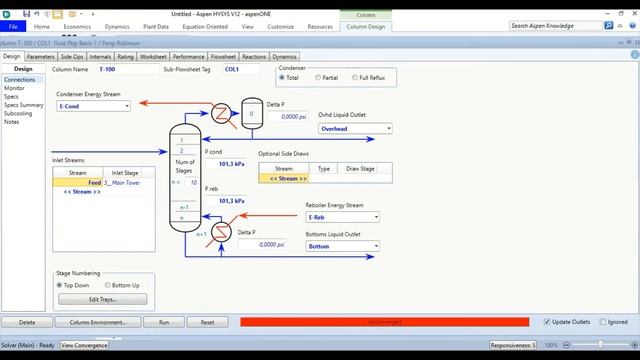Open the Home ribbon tab
Screen dimensions: 640x360
coord(42,27)
